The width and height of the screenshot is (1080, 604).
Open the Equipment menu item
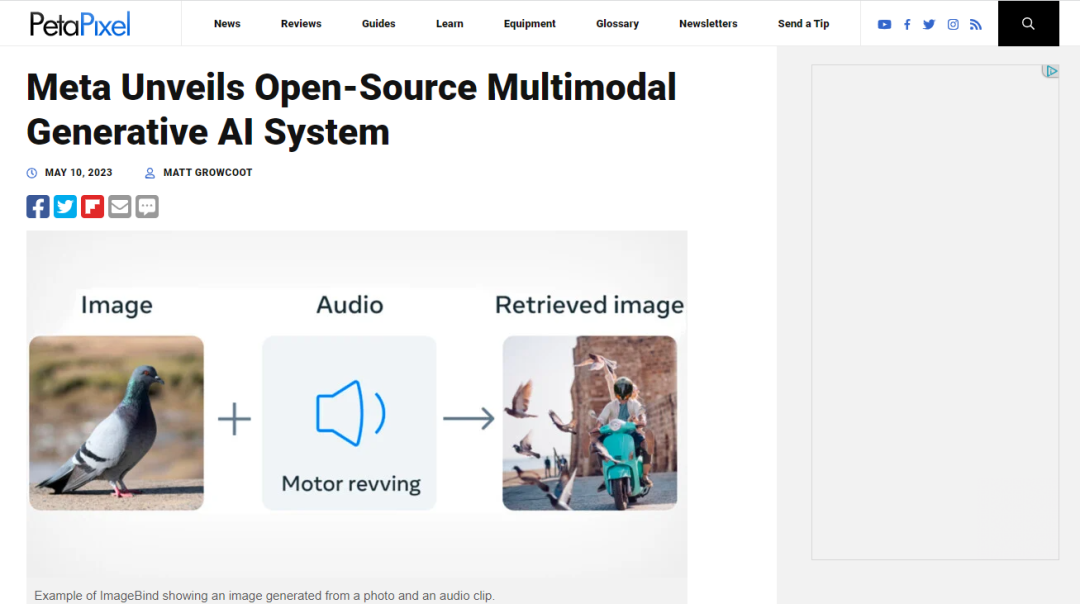coord(530,23)
